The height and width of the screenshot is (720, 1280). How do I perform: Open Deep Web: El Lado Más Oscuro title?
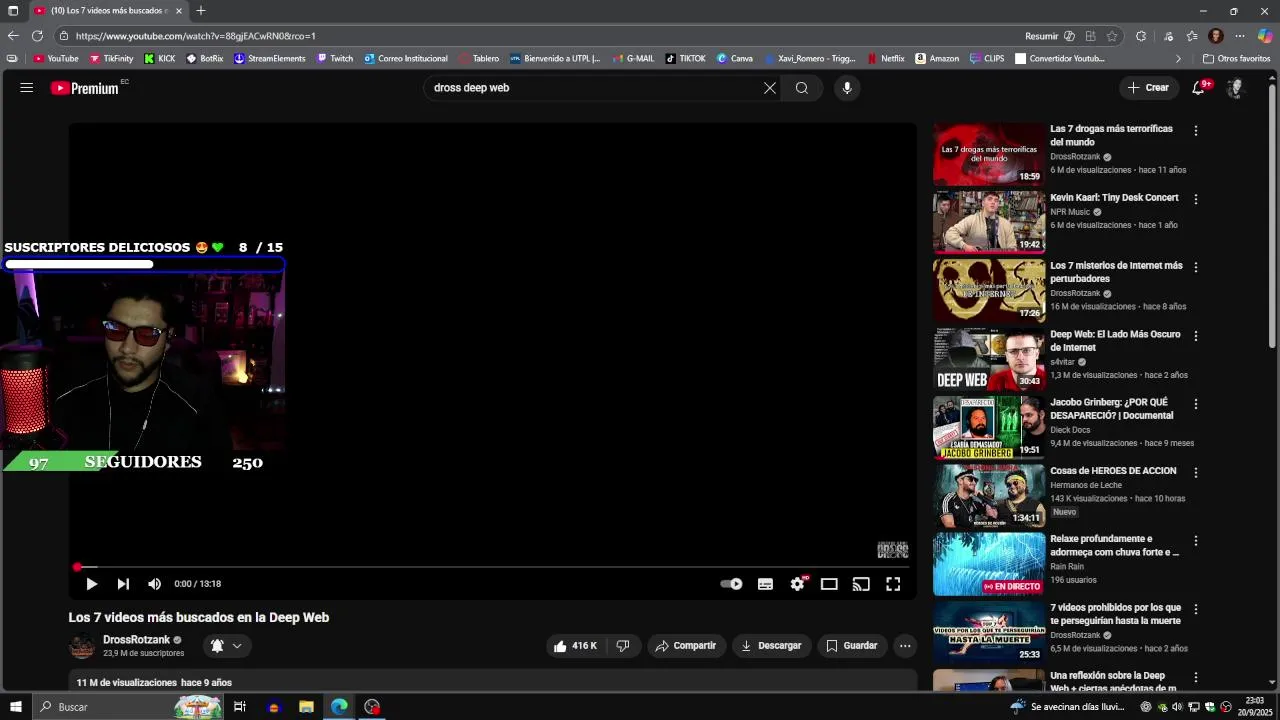(1115, 341)
